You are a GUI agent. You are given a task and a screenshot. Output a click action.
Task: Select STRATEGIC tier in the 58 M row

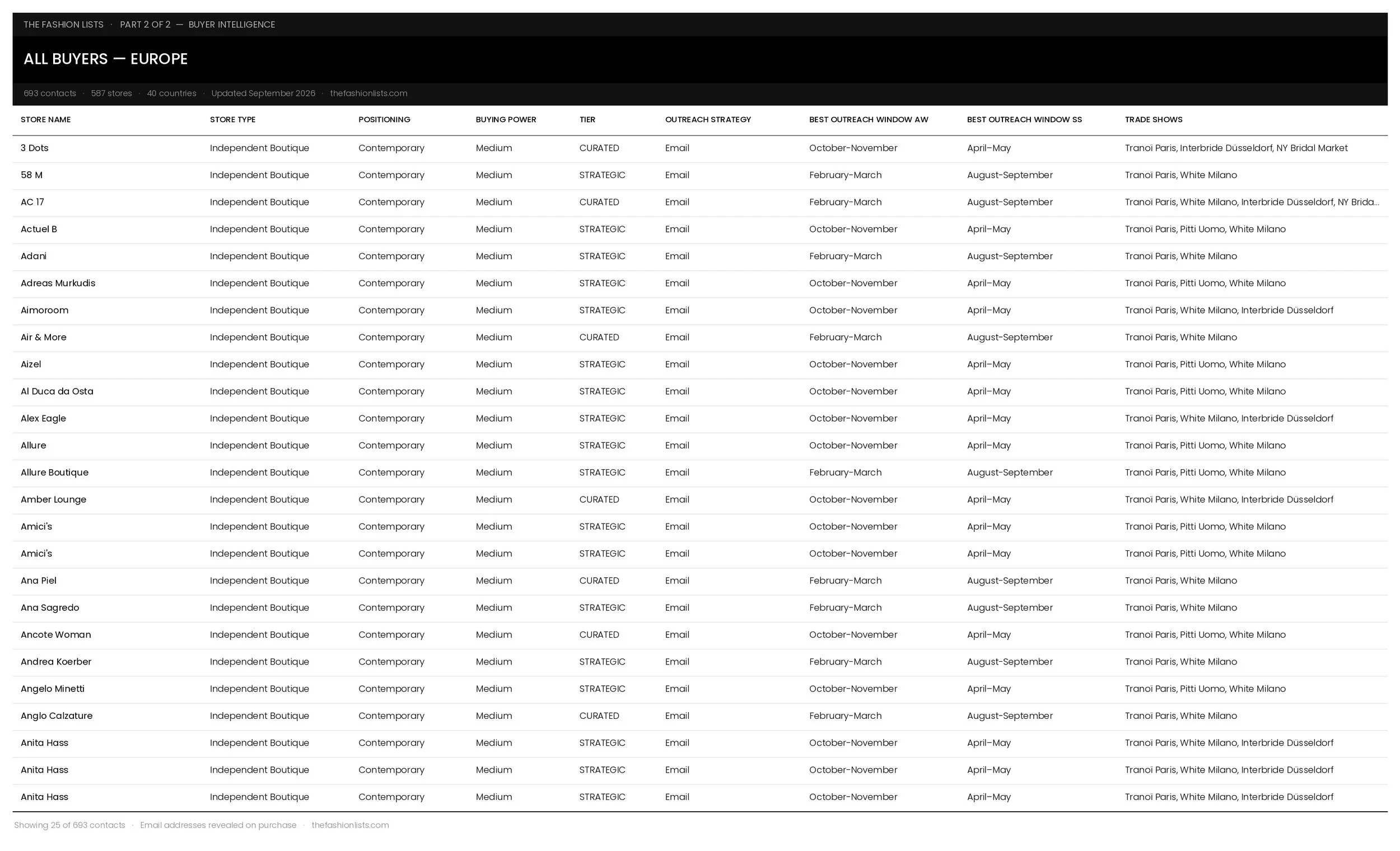601,175
